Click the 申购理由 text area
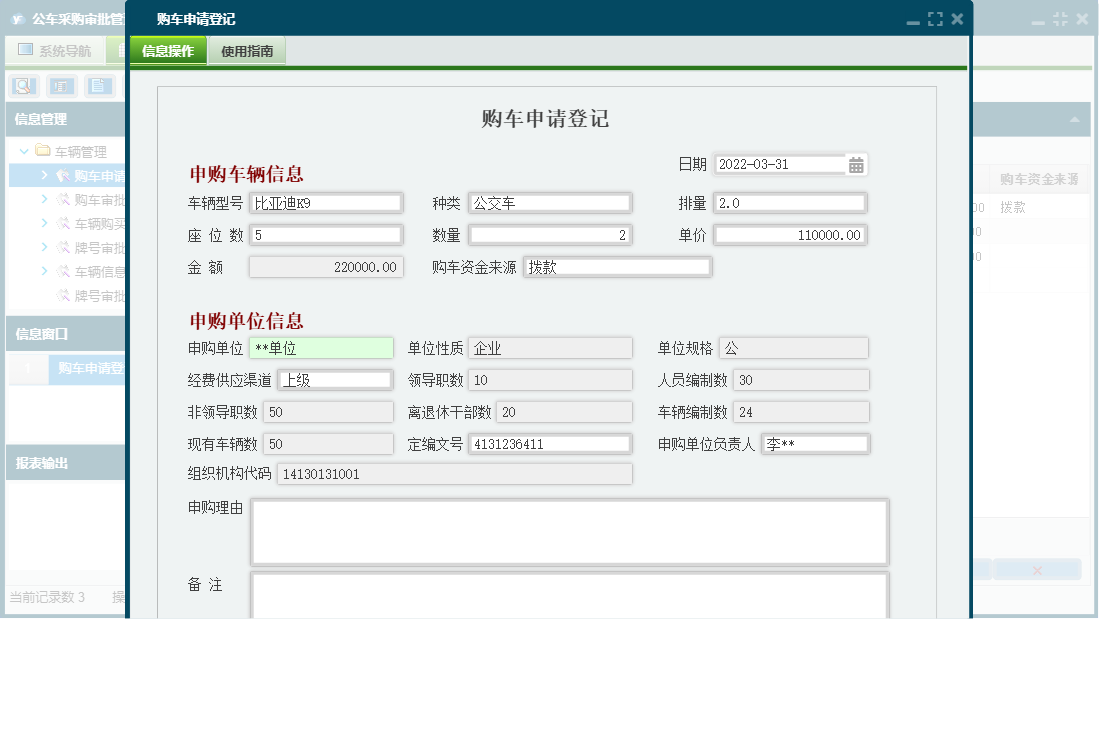Image resolution: width=1099 pixels, height=740 pixels. 569,531
